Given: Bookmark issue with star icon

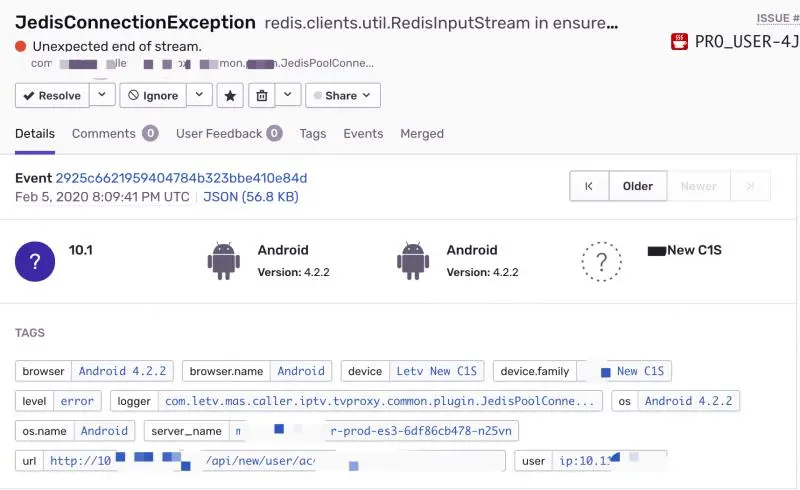Looking at the screenshot, I should (x=230, y=95).
